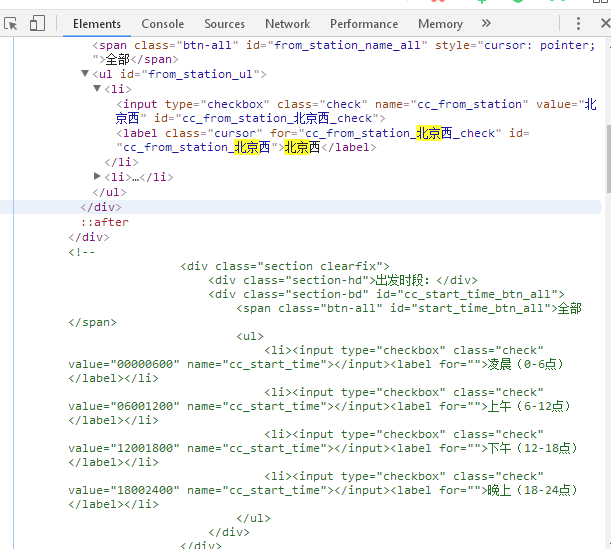
Task: Collapse the ul from_station_ul node
Action: [x=85, y=73]
